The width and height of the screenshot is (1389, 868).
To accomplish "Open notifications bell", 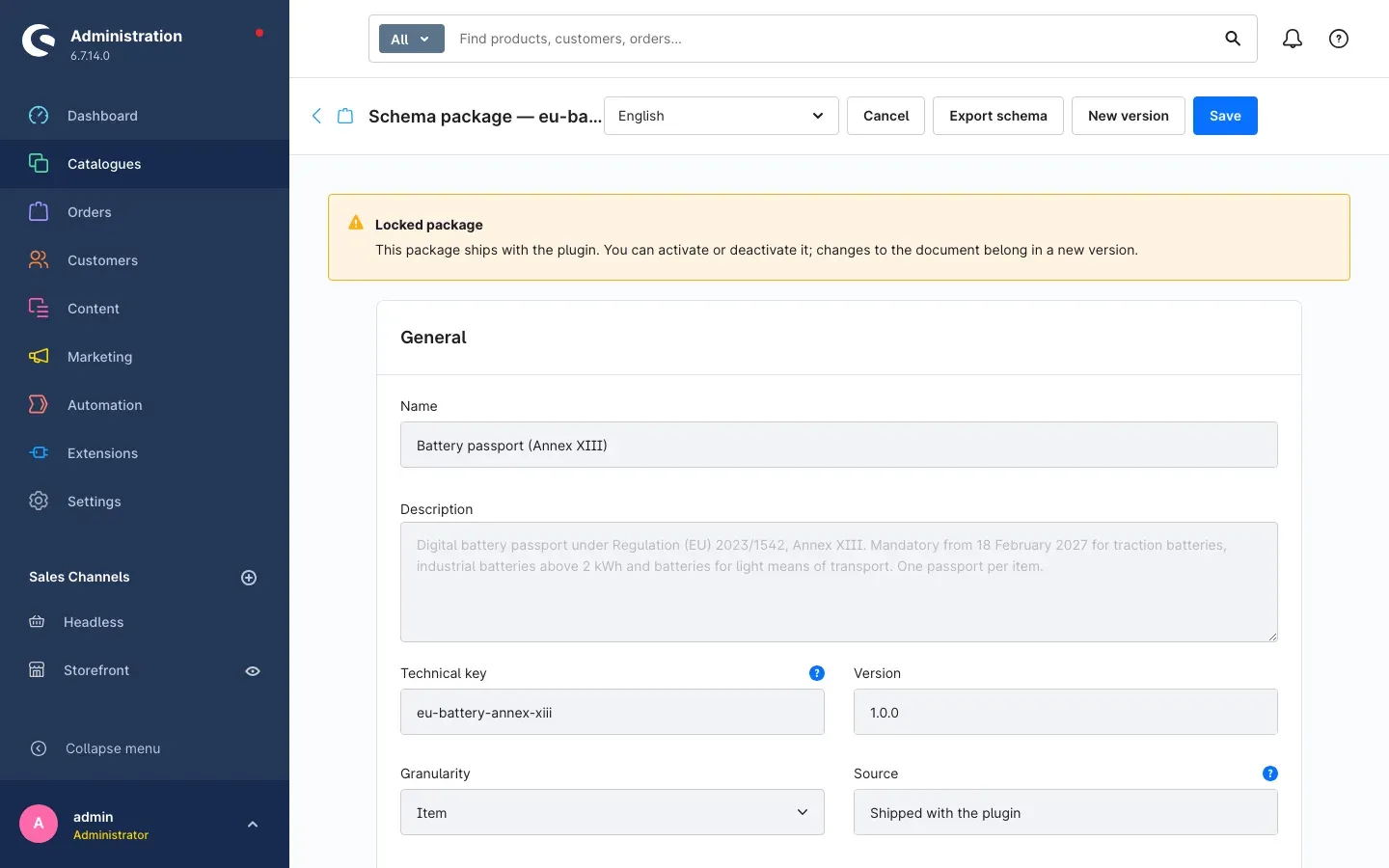I will coord(1293,39).
